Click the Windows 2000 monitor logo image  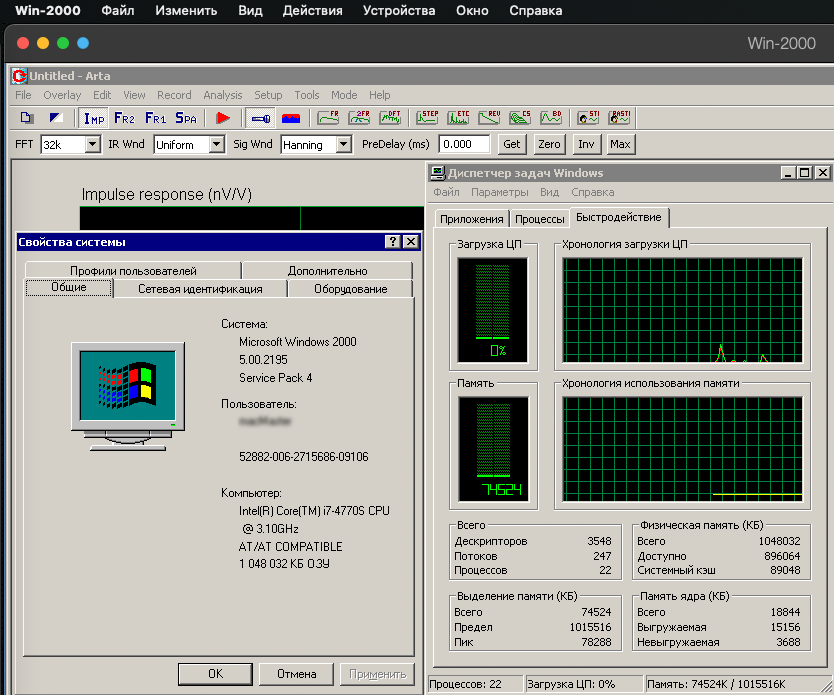(x=128, y=397)
